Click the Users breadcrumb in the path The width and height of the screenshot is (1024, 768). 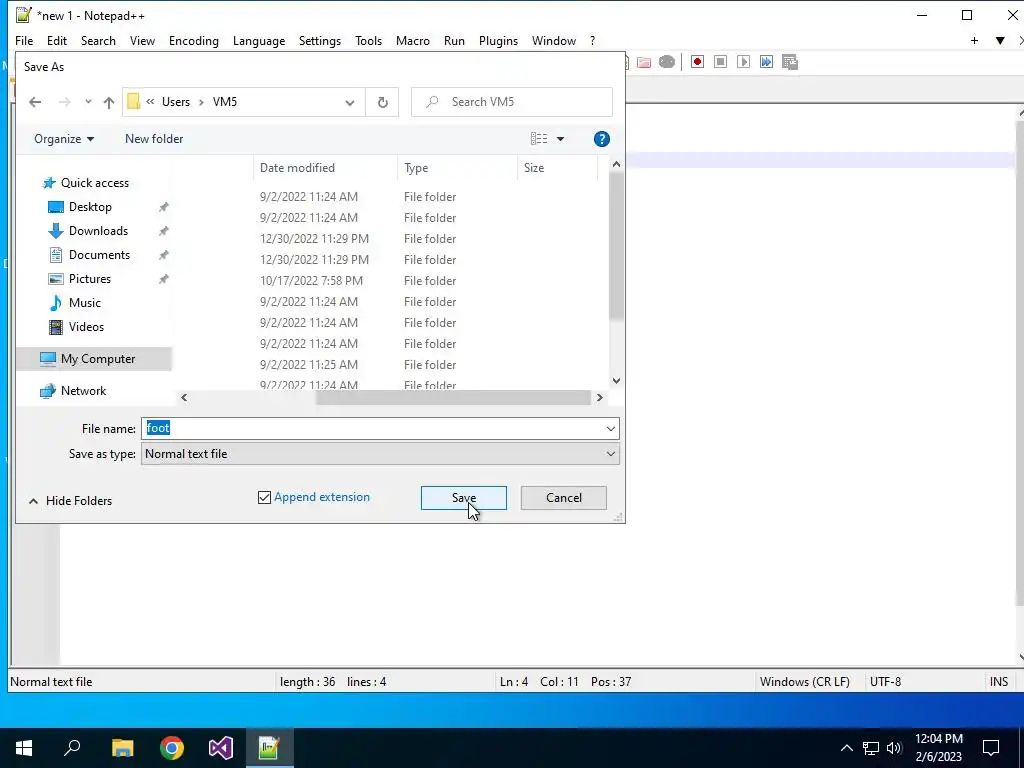tap(176, 102)
